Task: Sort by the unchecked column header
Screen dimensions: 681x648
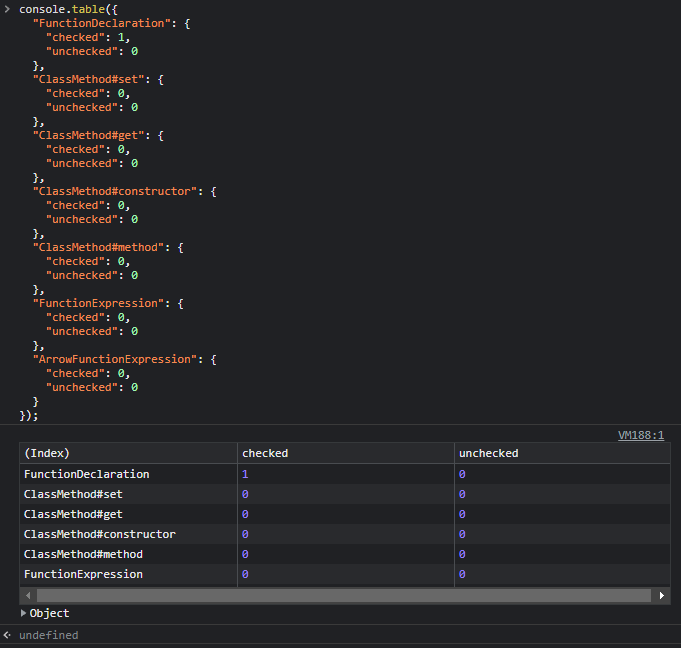Action: tap(562, 453)
